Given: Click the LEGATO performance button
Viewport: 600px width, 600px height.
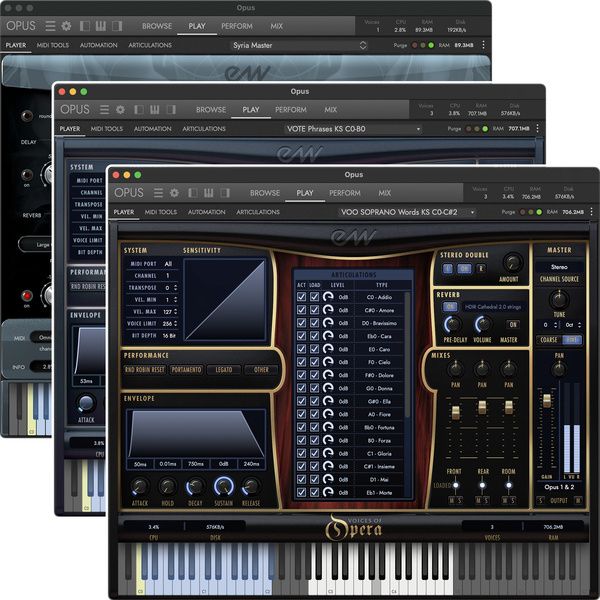Looking at the screenshot, I should (x=224, y=370).
